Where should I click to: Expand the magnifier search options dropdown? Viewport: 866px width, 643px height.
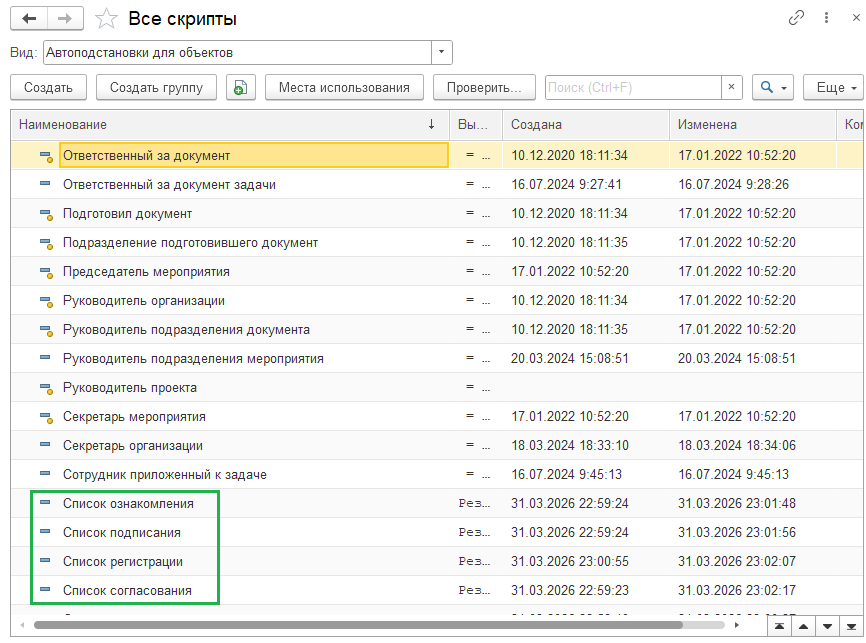tap(773, 88)
